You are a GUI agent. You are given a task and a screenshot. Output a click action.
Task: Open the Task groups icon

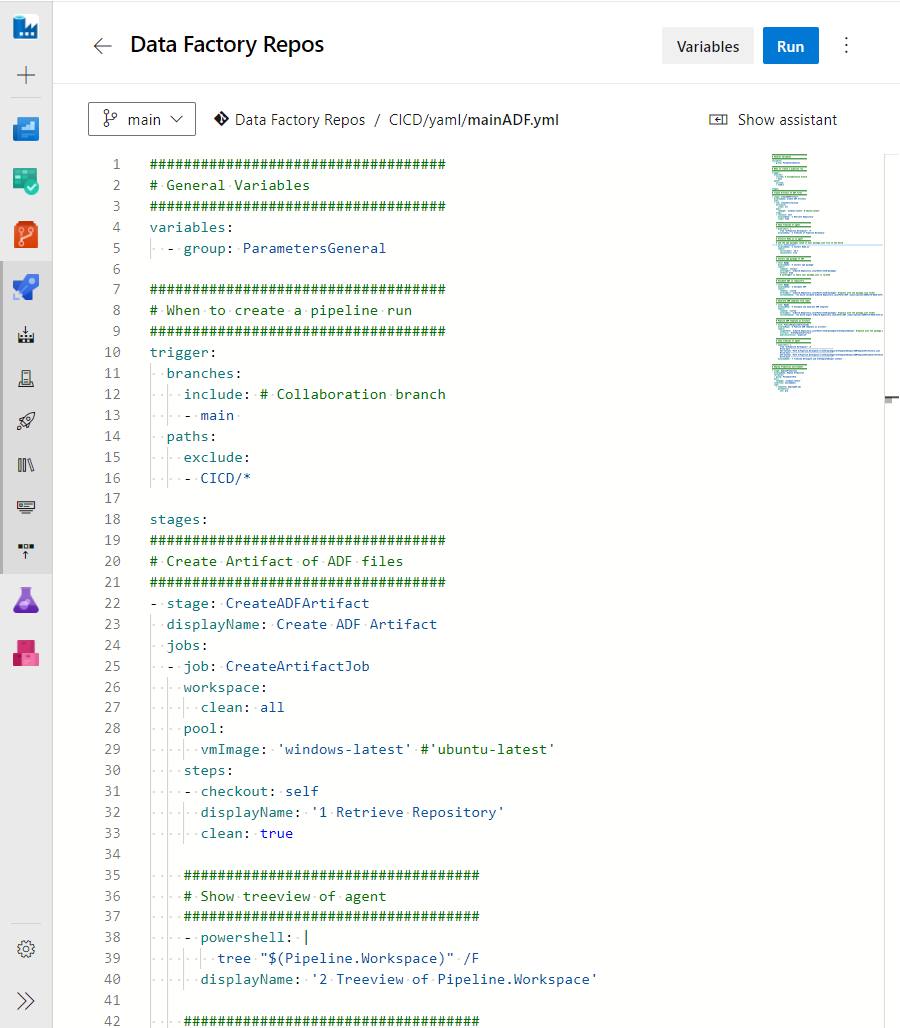(x=26, y=505)
